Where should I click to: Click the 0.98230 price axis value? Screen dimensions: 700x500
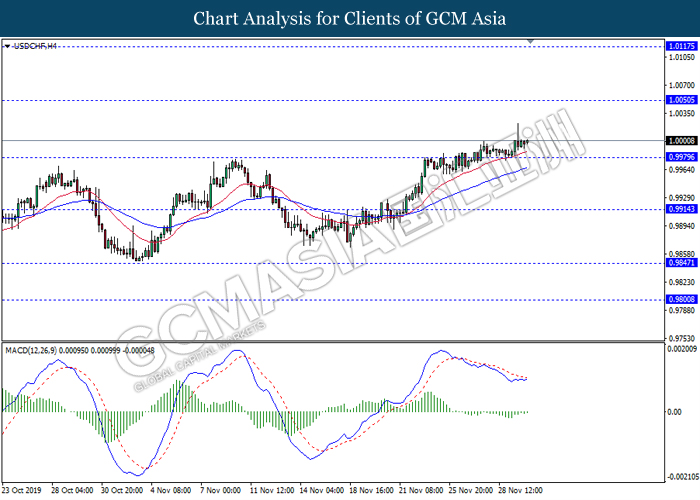pos(682,282)
